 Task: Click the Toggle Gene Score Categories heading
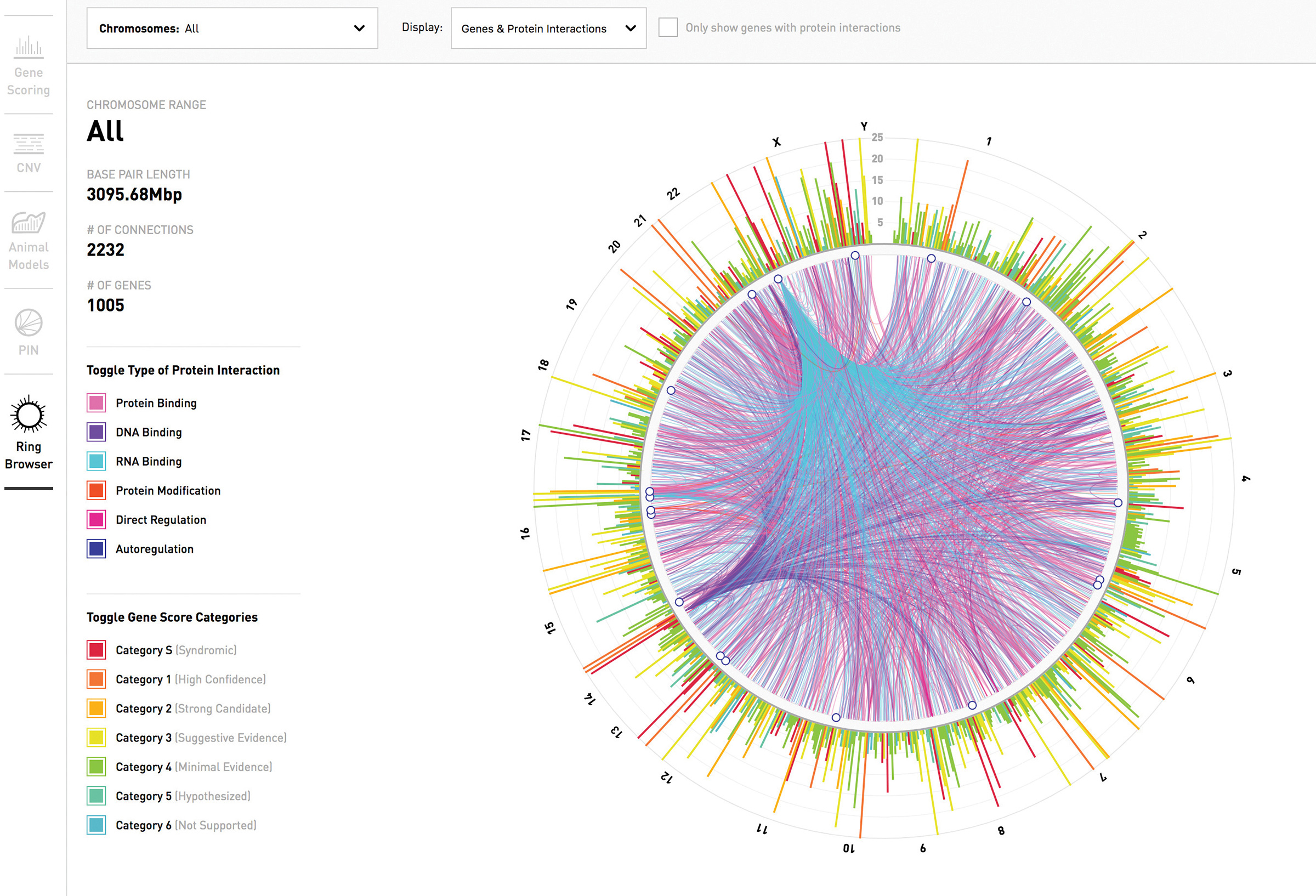pos(172,617)
